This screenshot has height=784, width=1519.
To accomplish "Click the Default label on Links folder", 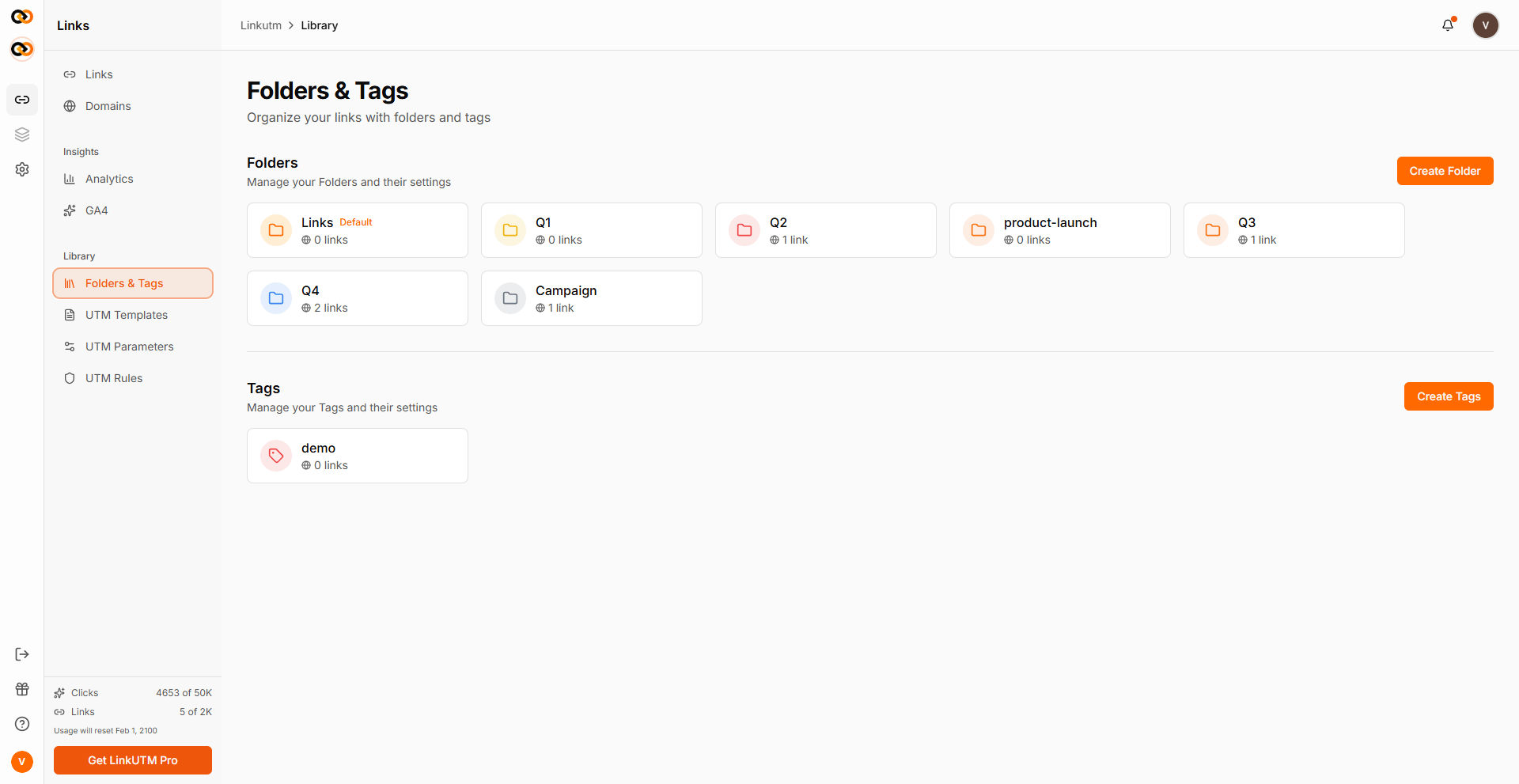I will 356,222.
